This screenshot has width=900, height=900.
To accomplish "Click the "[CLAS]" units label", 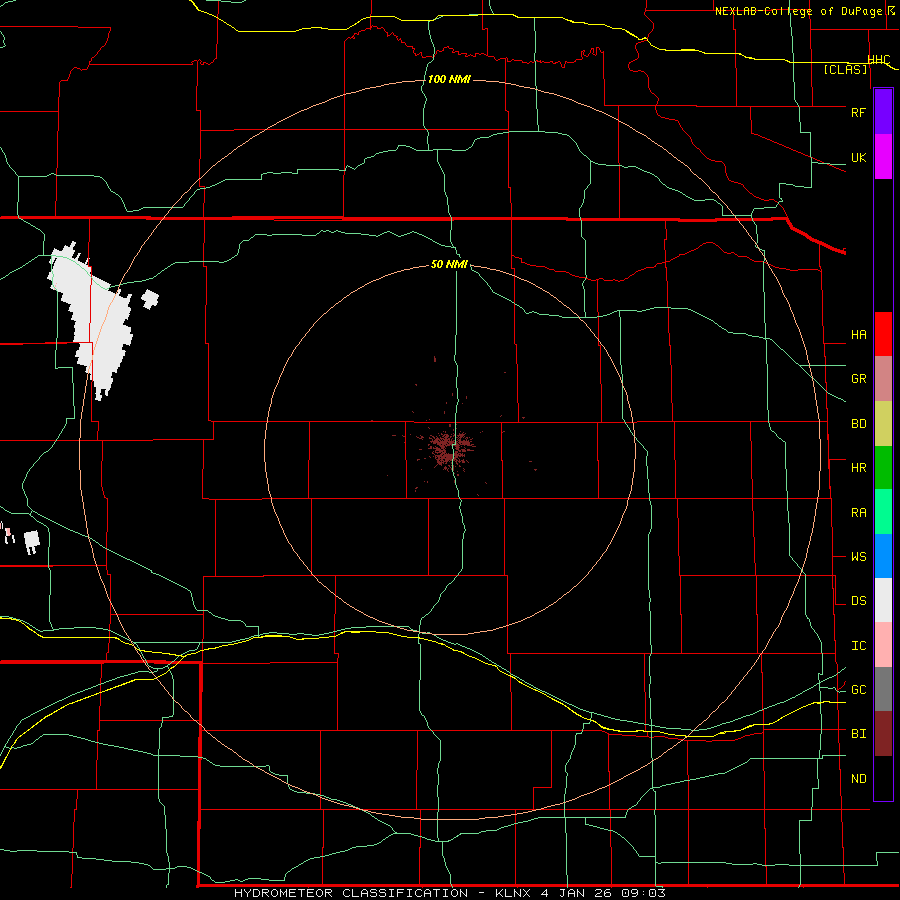I will [x=845, y=69].
